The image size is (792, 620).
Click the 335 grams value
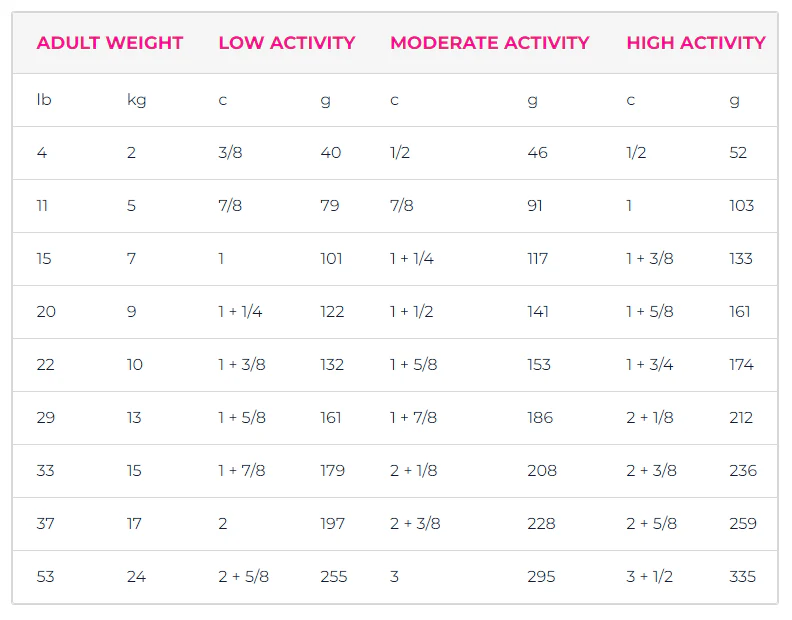click(742, 577)
